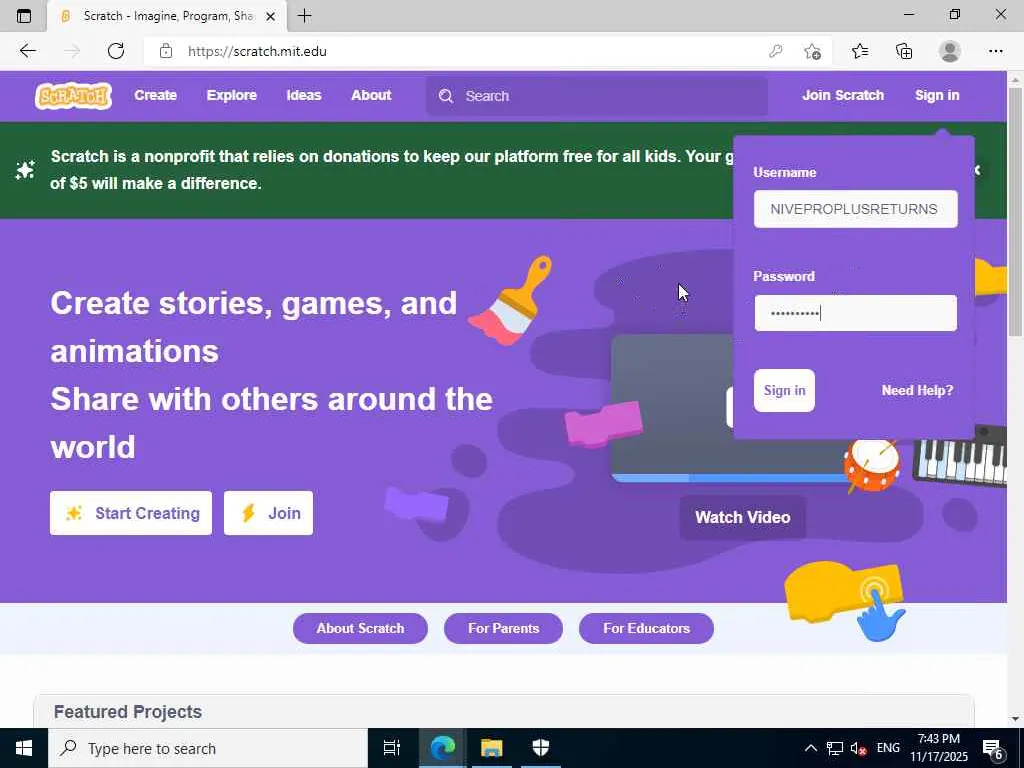Click Join Scratch in the navbar
This screenshot has height=768, width=1024.
point(842,95)
